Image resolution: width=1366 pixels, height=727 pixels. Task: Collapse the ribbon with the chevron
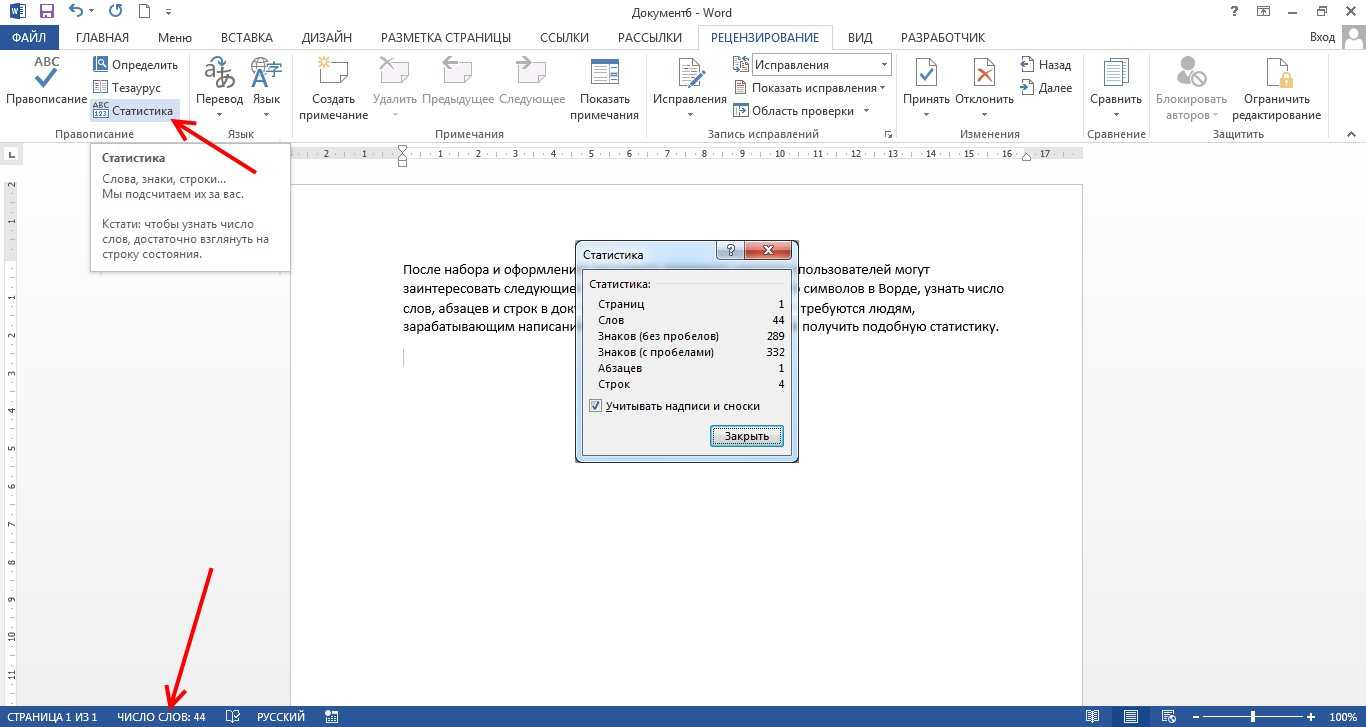coord(1351,134)
